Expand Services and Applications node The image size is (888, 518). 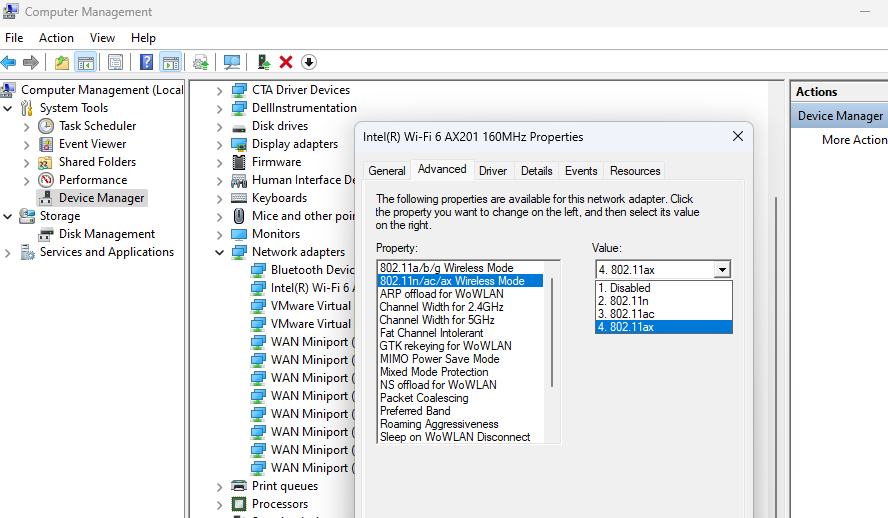(x=8, y=253)
